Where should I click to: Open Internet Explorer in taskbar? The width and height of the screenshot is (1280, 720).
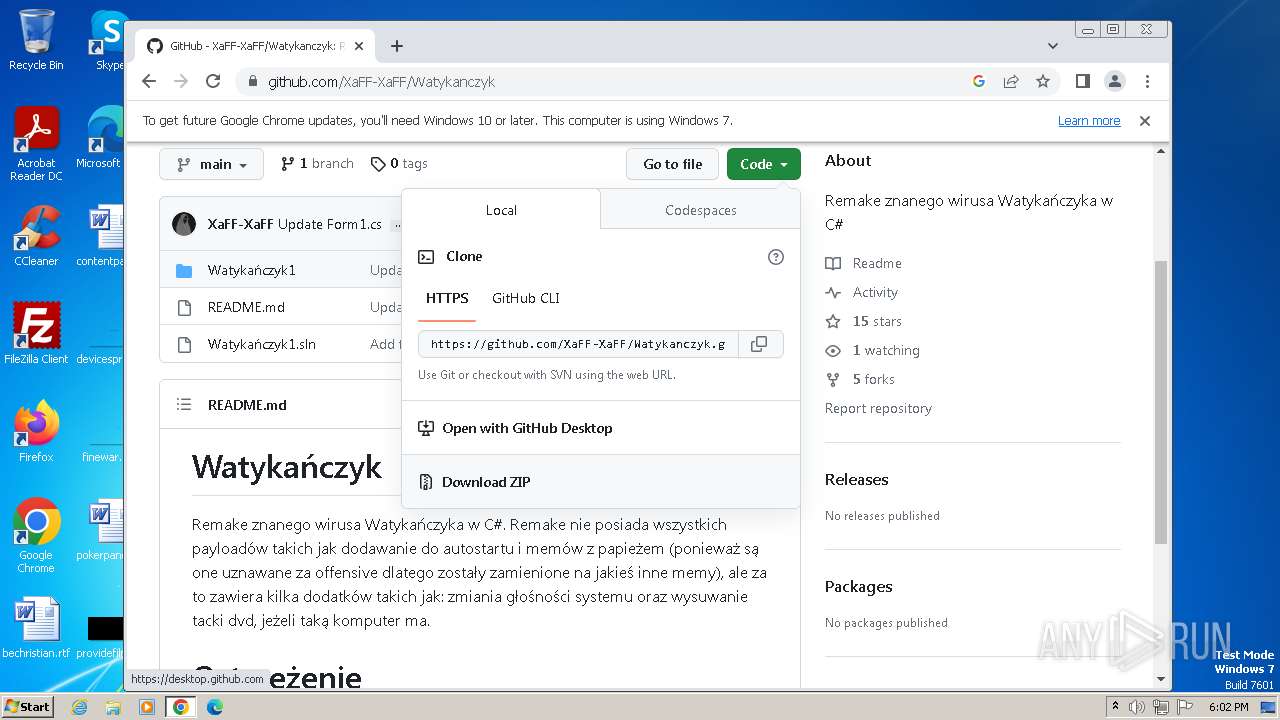(x=79, y=707)
